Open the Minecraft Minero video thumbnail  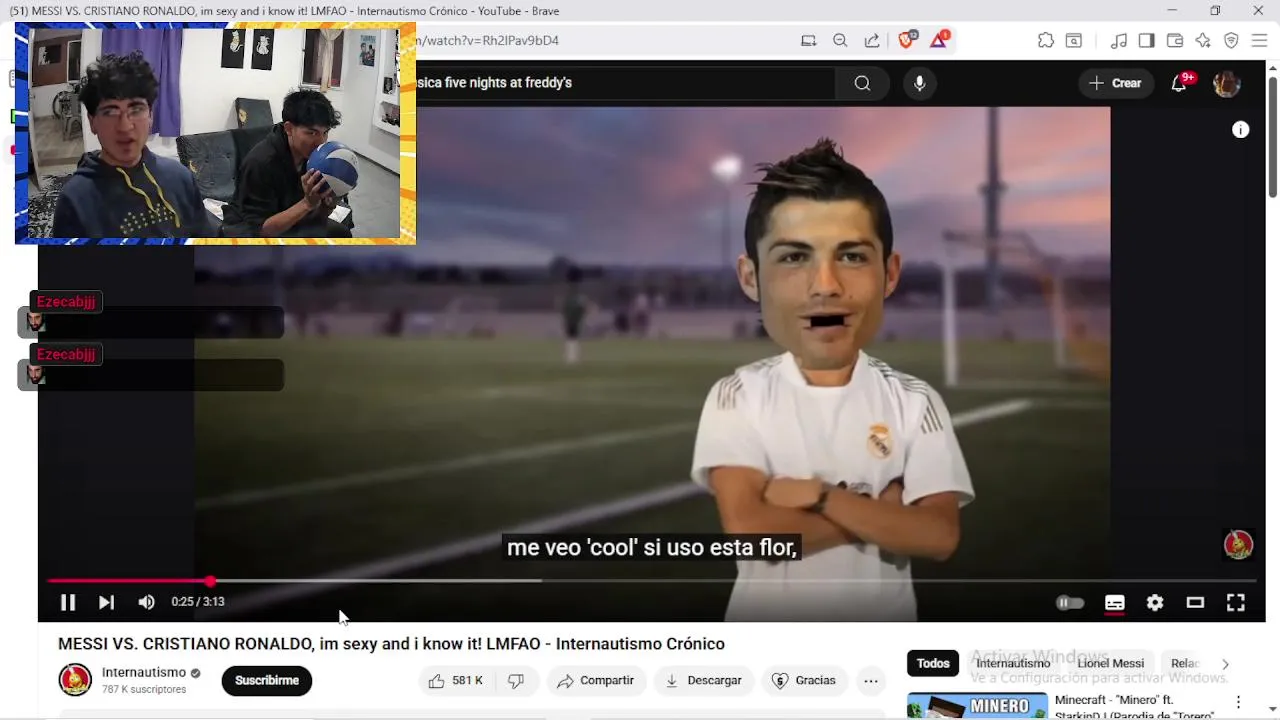pos(977,706)
